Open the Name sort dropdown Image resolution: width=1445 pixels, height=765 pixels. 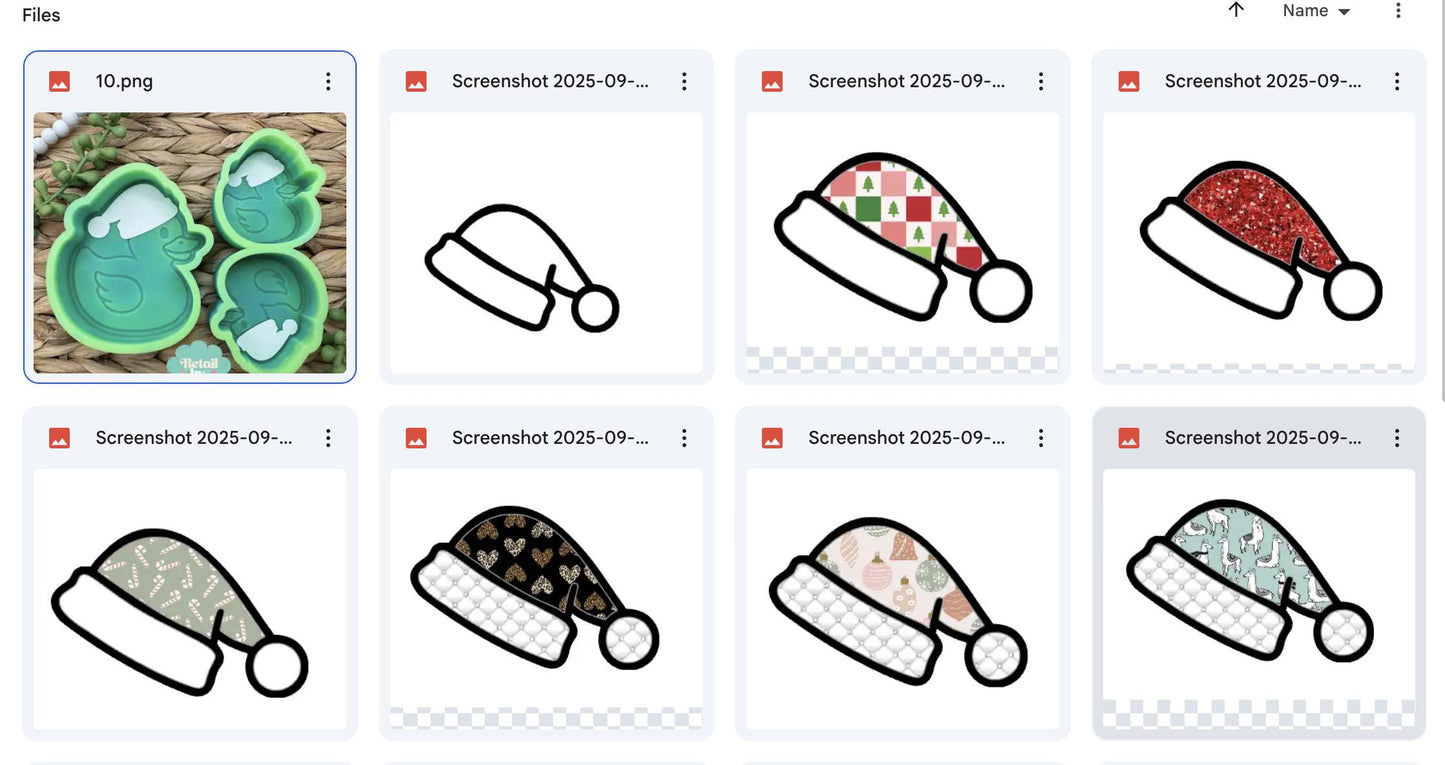tap(1316, 11)
